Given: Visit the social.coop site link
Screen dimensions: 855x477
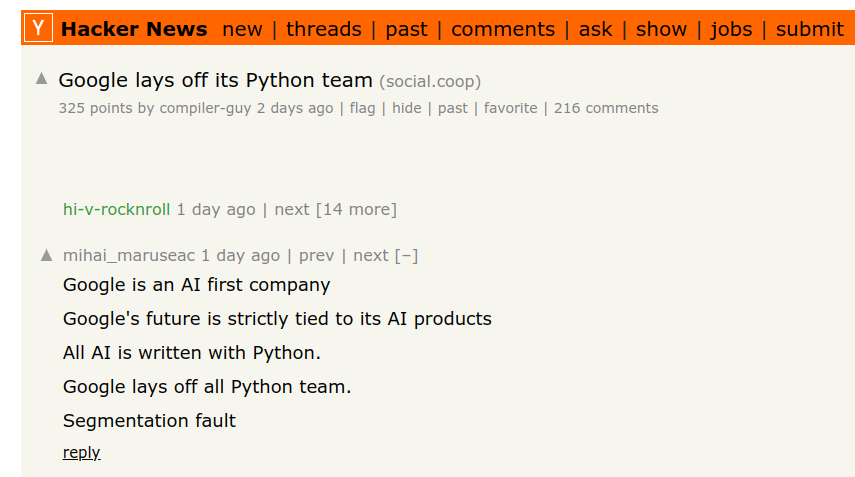Looking at the screenshot, I should tap(430, 81).
